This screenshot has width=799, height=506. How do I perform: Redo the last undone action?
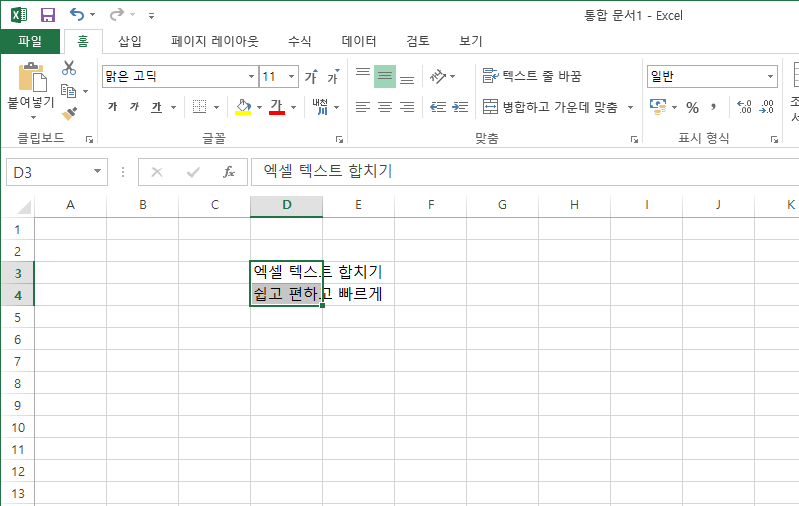tap(117, 14)
